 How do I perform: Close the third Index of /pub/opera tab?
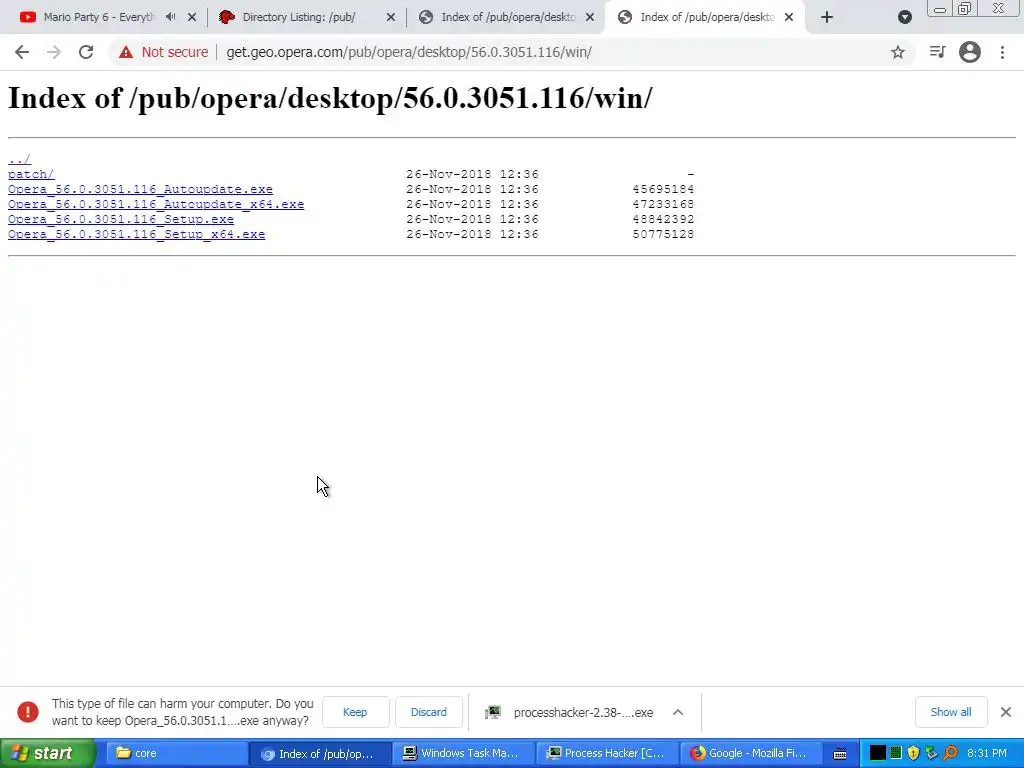pyautogui.click(x=590, y=17)
